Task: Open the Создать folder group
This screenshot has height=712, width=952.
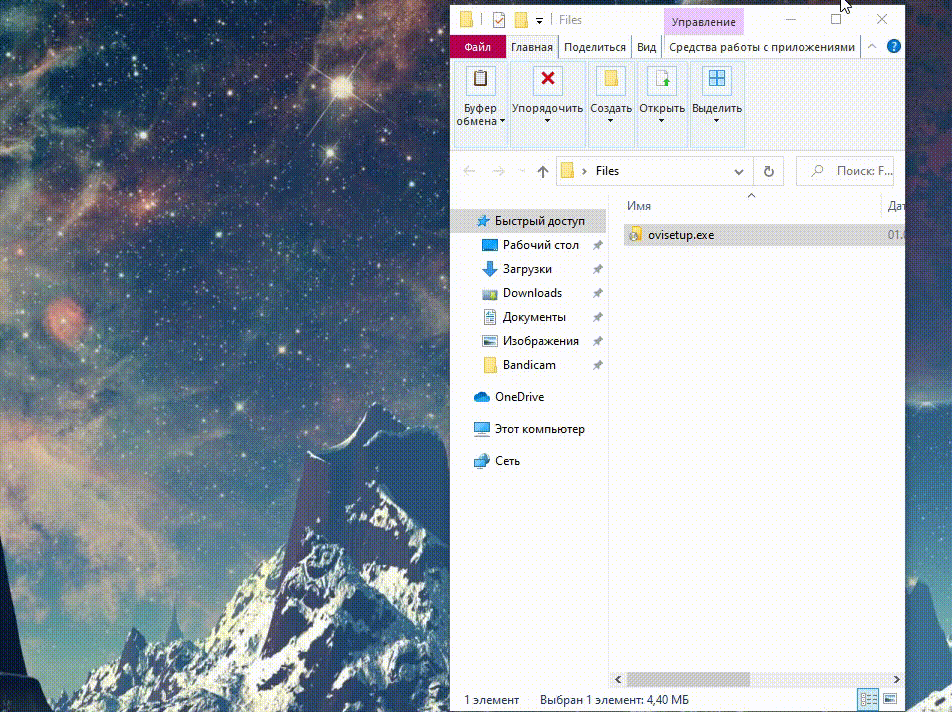Action: (x=610, y=100)
